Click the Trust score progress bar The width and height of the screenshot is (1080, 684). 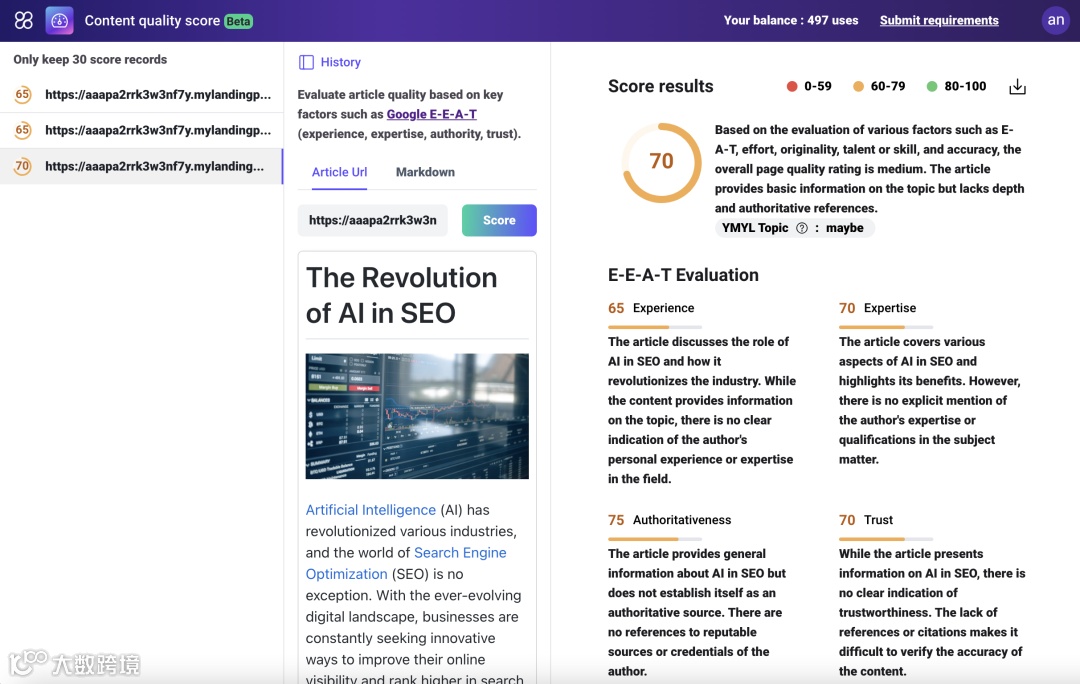tap(886, 539)
